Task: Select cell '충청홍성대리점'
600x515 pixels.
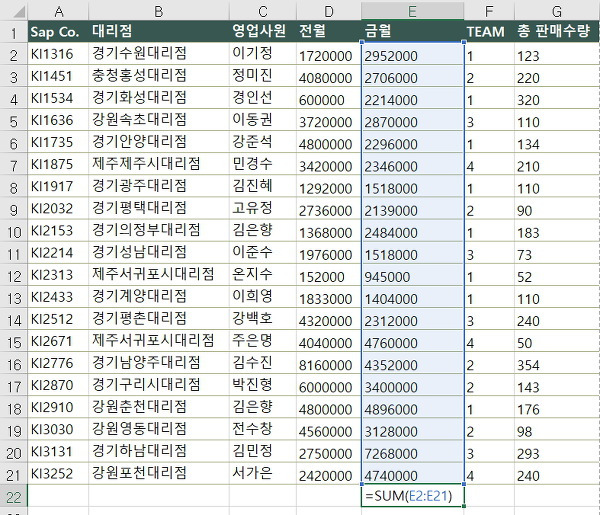Action: (159, 76)
